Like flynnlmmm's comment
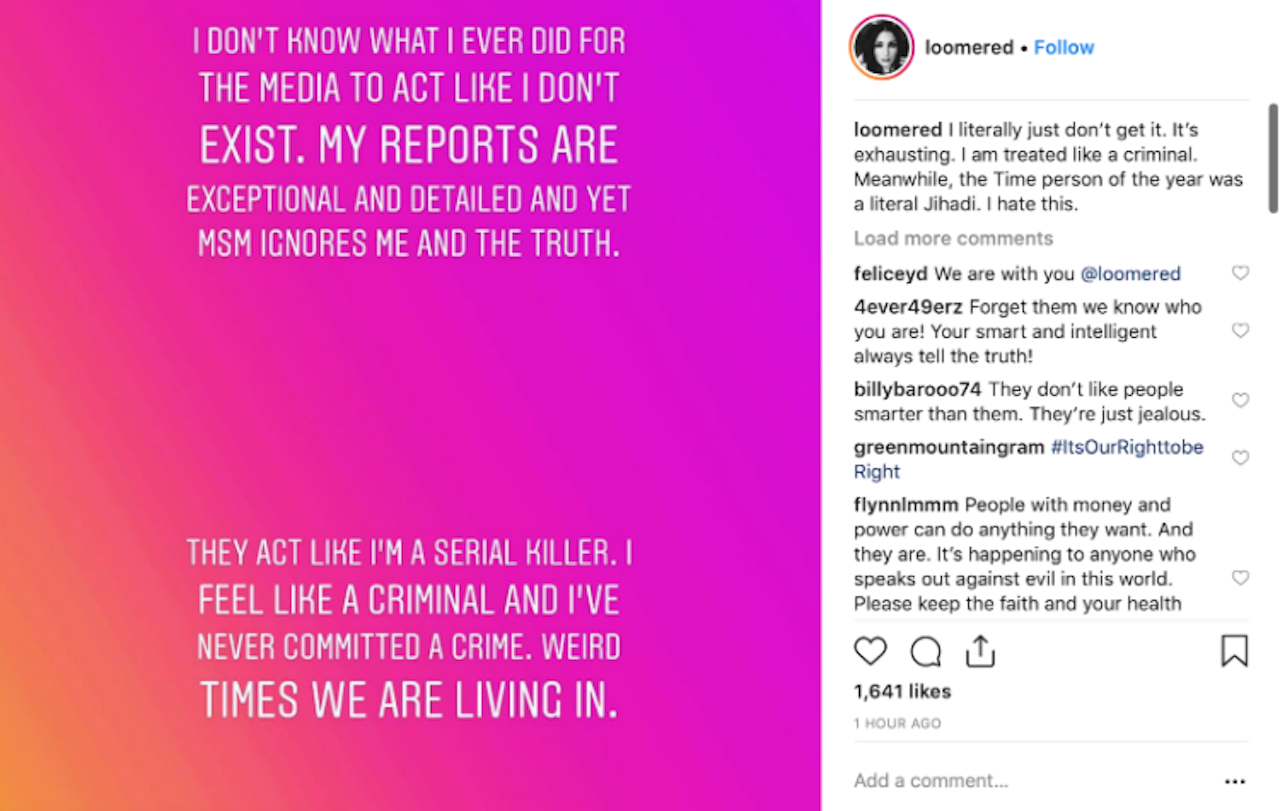This screenshot has width=1280, height=811. point(1240,578)
